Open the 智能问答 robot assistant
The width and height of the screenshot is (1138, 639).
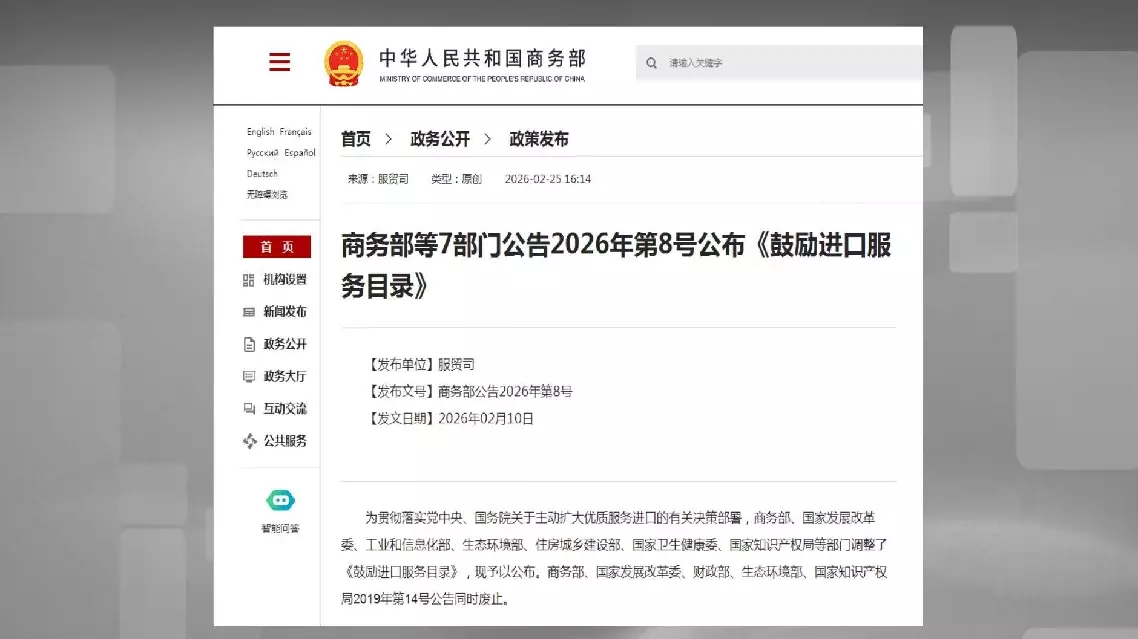[x=280, y=501]
